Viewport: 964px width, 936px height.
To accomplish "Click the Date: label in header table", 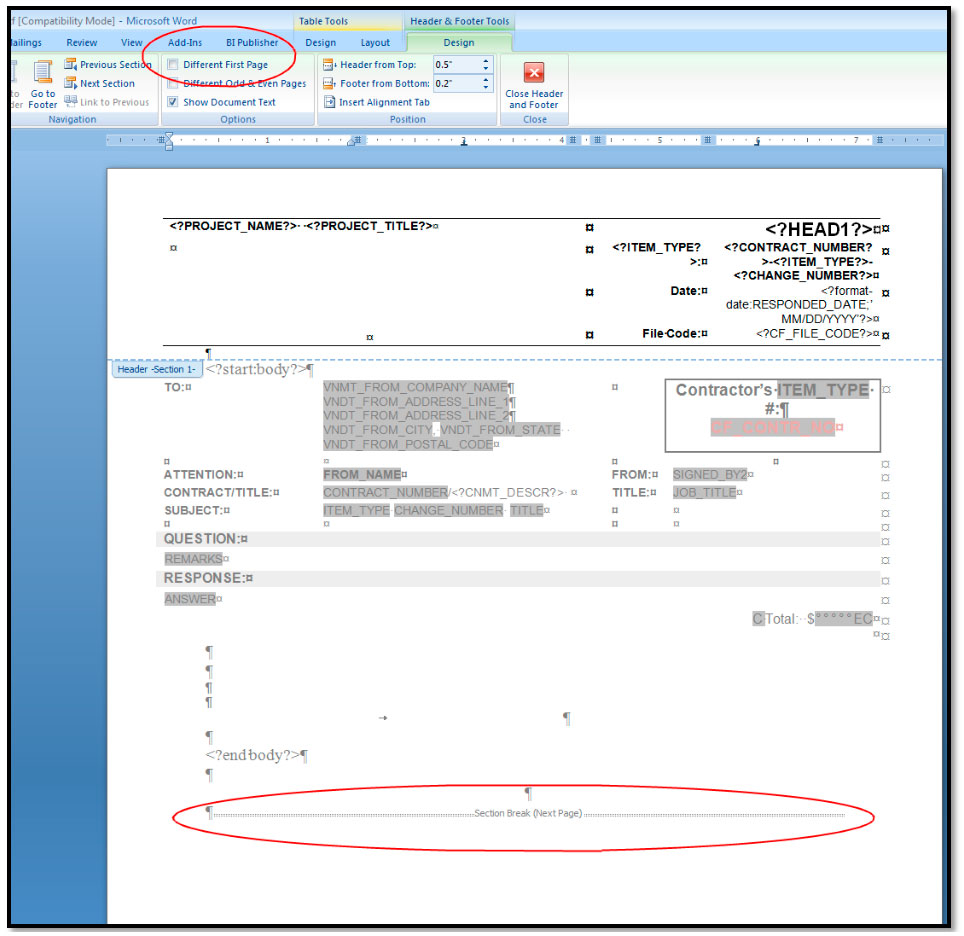I will tap(685, 291).
